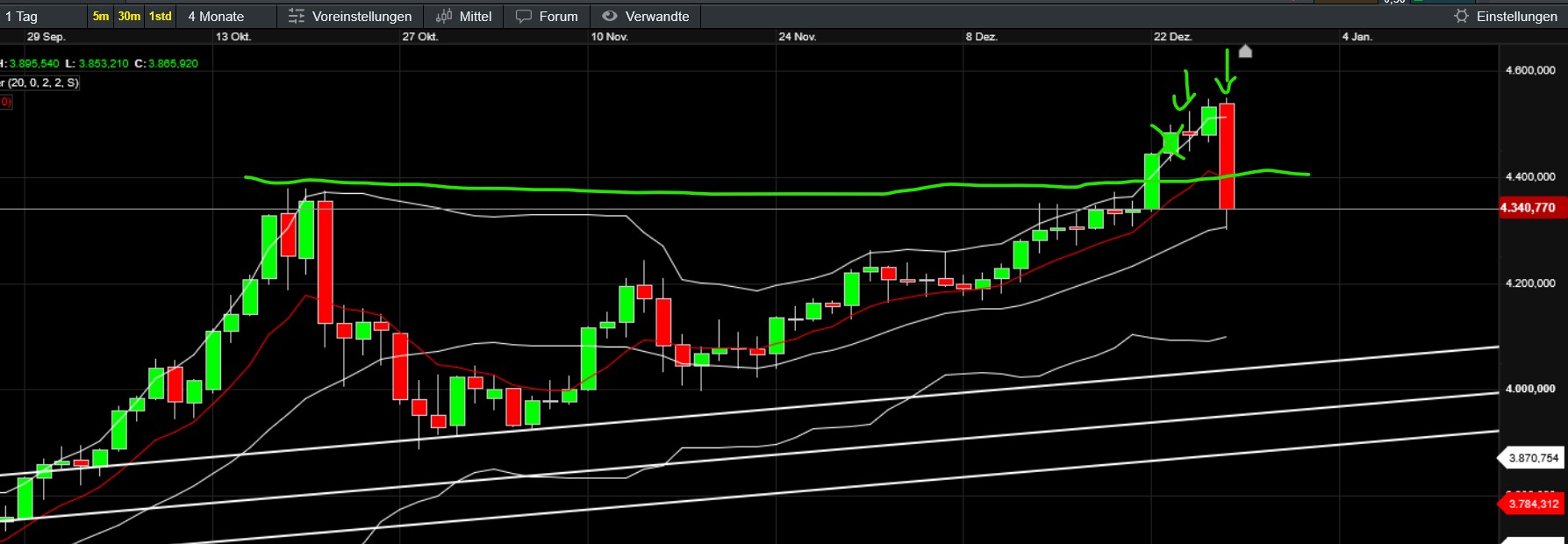The height and width of the screenshot is (544, 1568).
Task: Select the green X mark drawn on the candle
Action: pyautogui.click(x=1169, y=142)
